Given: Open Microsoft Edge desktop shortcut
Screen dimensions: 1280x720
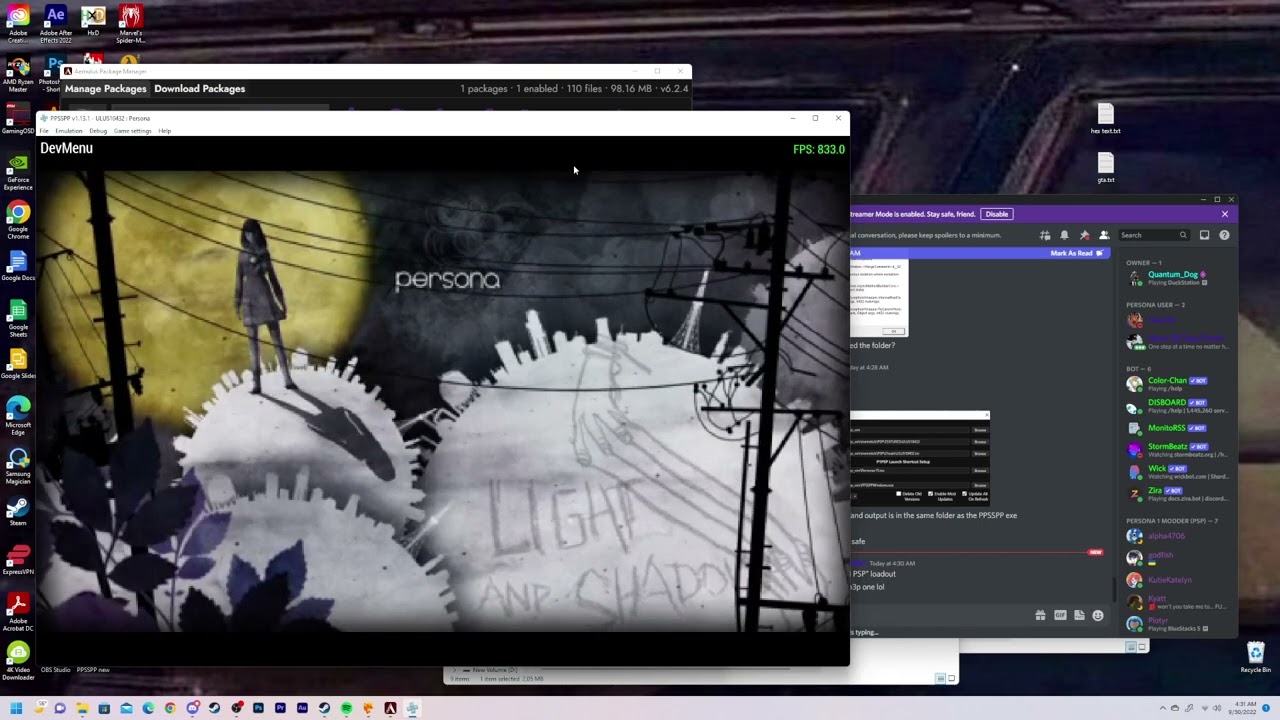Looking at the screenshot, I should 18,416.
